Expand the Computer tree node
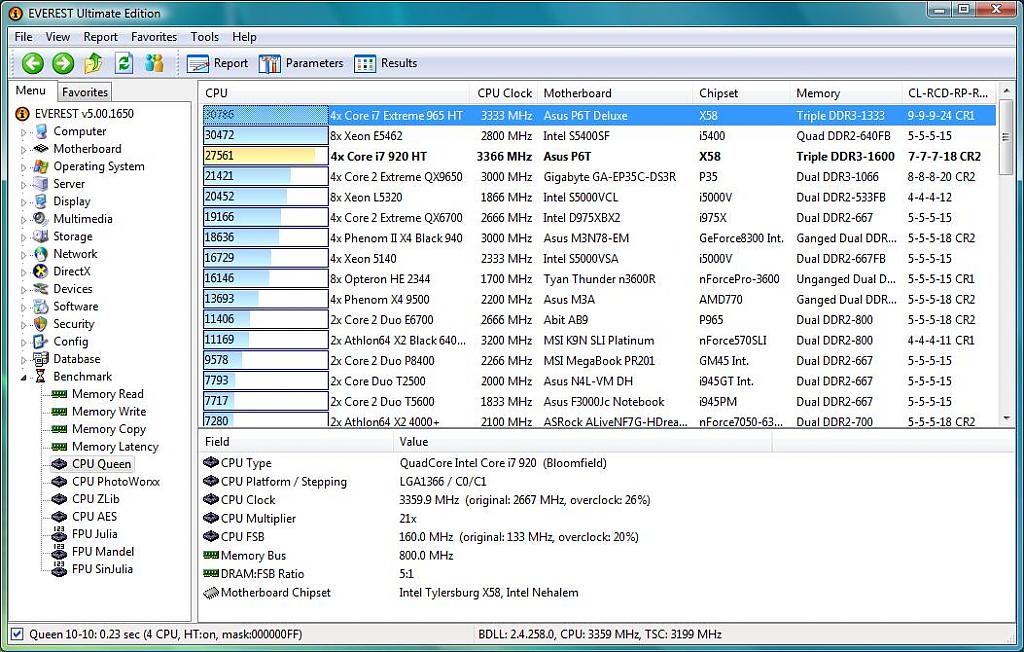 click(x=24, y=132)
